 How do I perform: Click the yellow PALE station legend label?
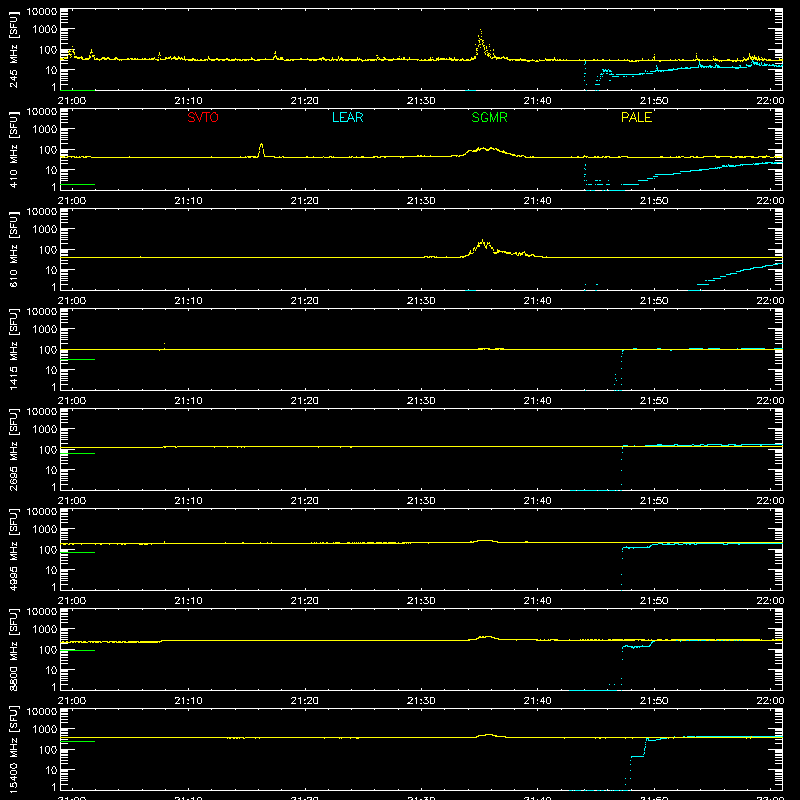pyautogui.click(x=636, y=117)
